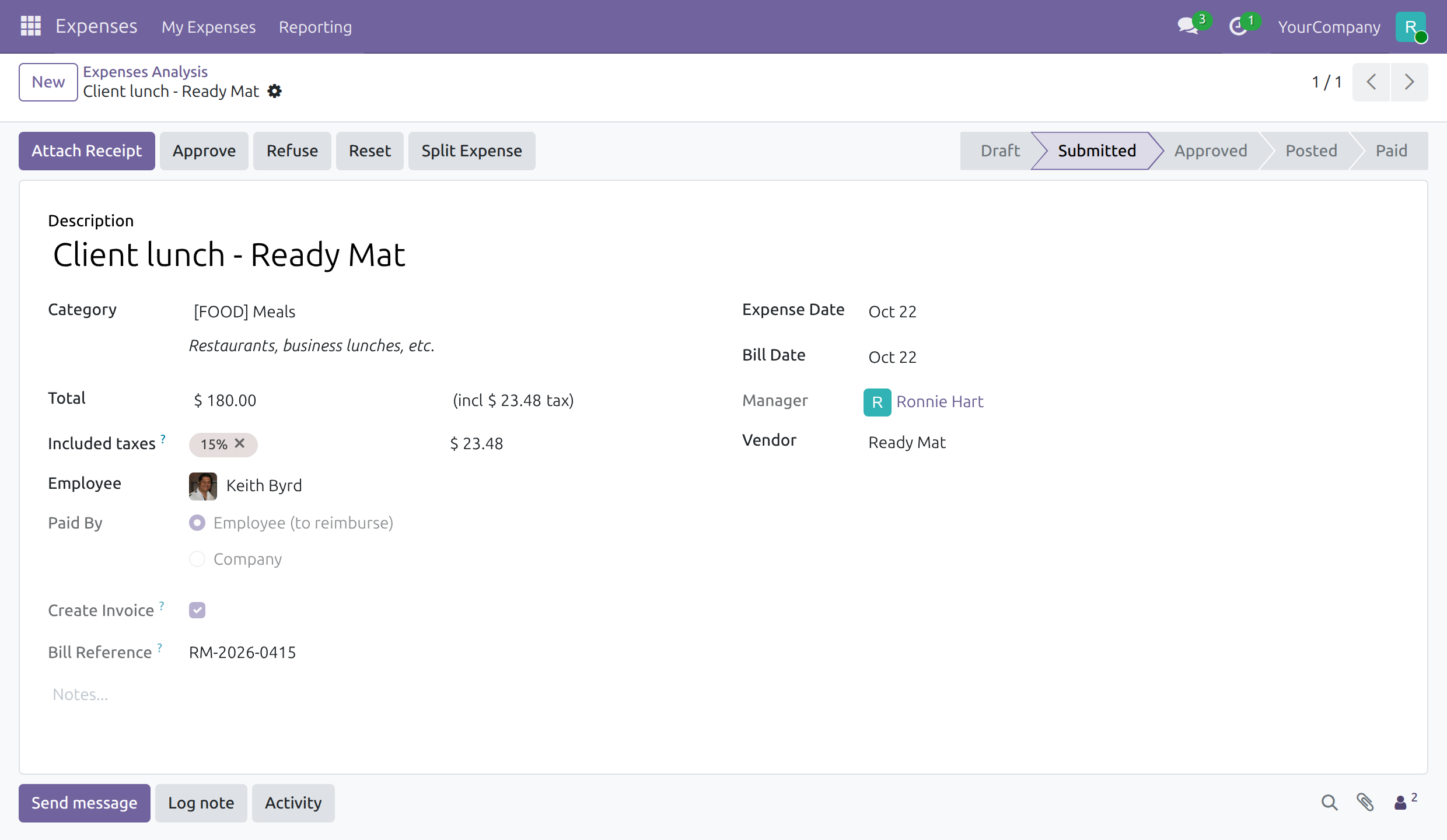This screenshot has width=1447, height=840.
Task: Select the Posted status stage
Action: [1311, 150]
